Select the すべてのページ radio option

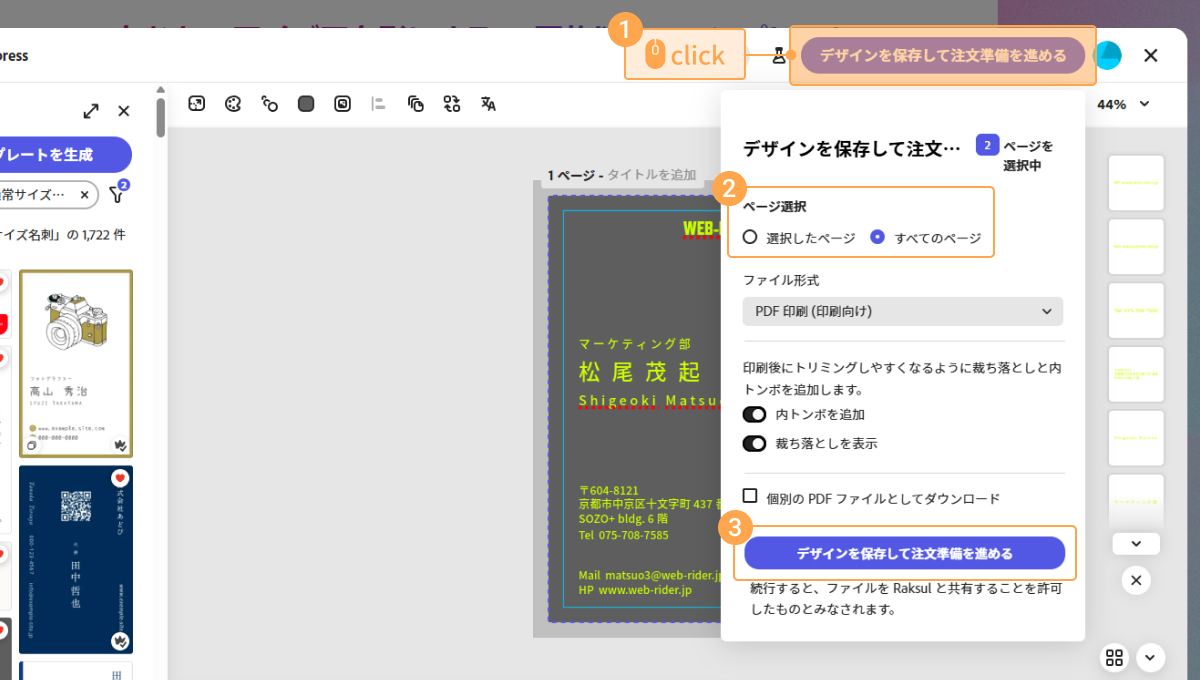pyautogui.click(x=926, y=238)
